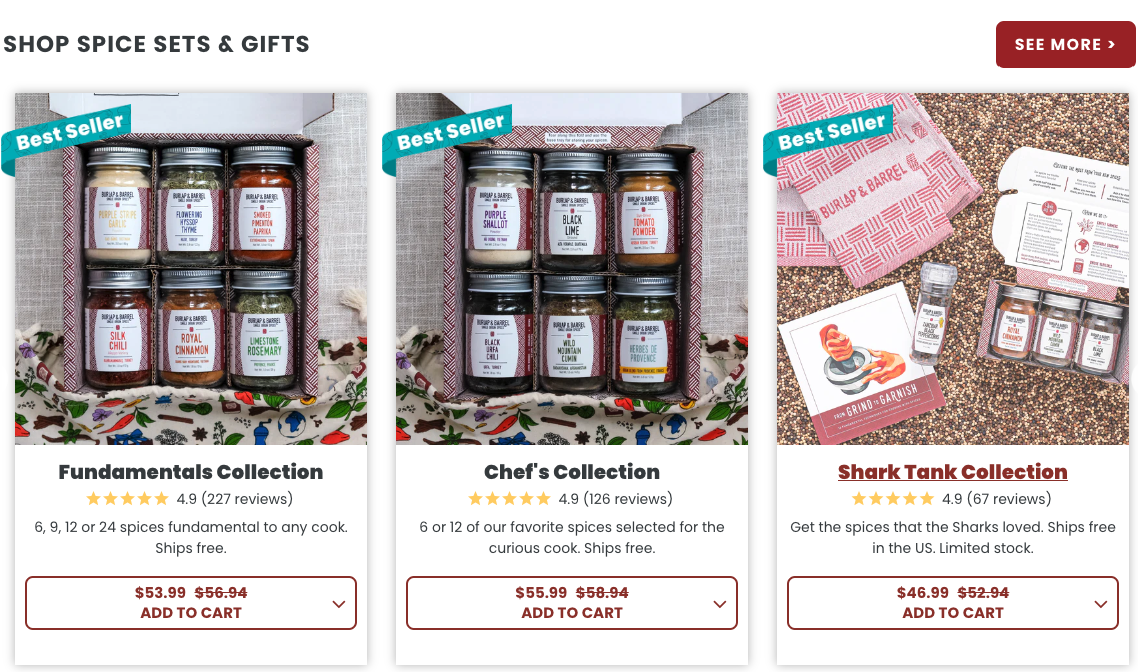Open the Chef's Collection title link
This screenshot has width=1138, height=672.
click(572, 472)
